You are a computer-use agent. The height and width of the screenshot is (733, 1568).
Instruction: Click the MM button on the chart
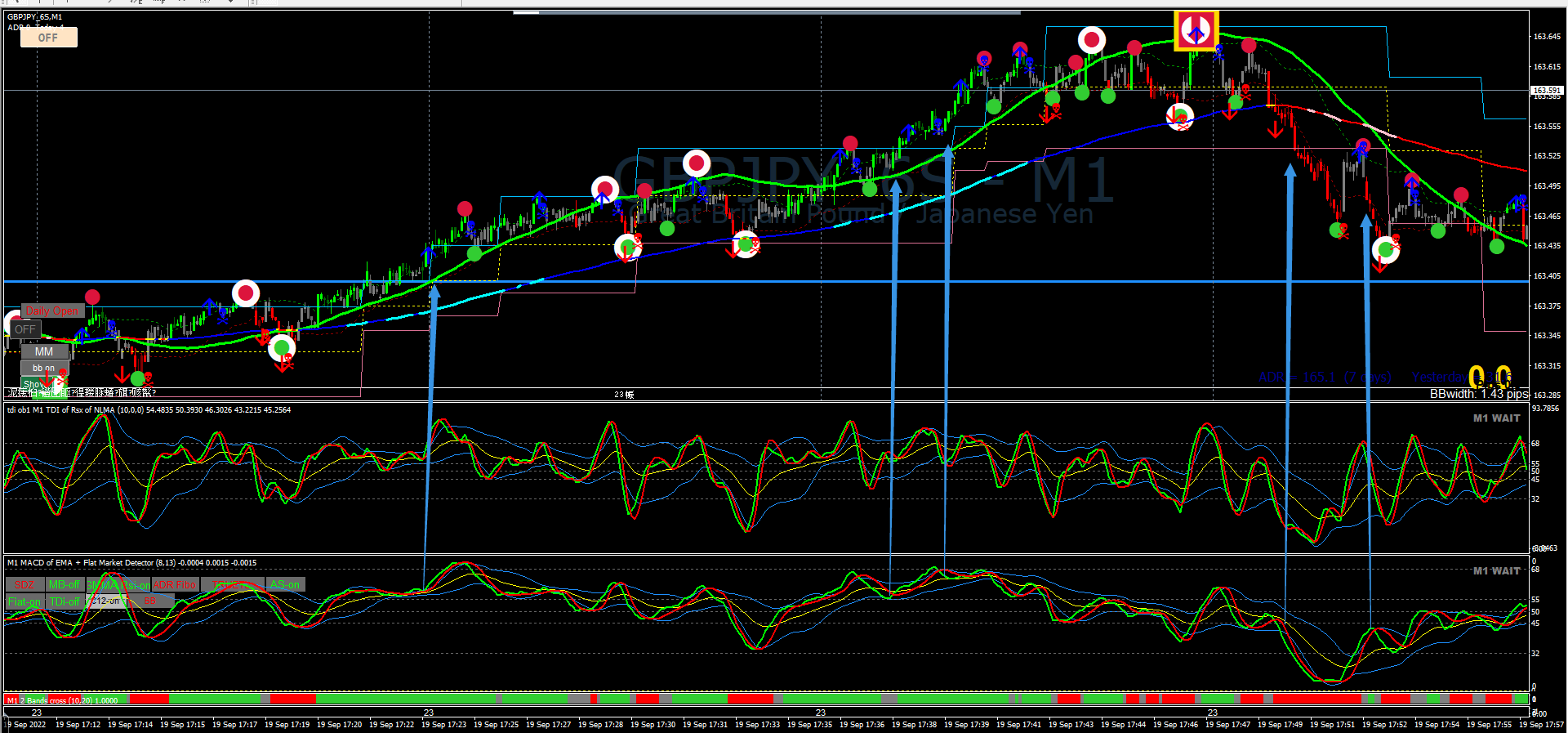pos(44,351)
